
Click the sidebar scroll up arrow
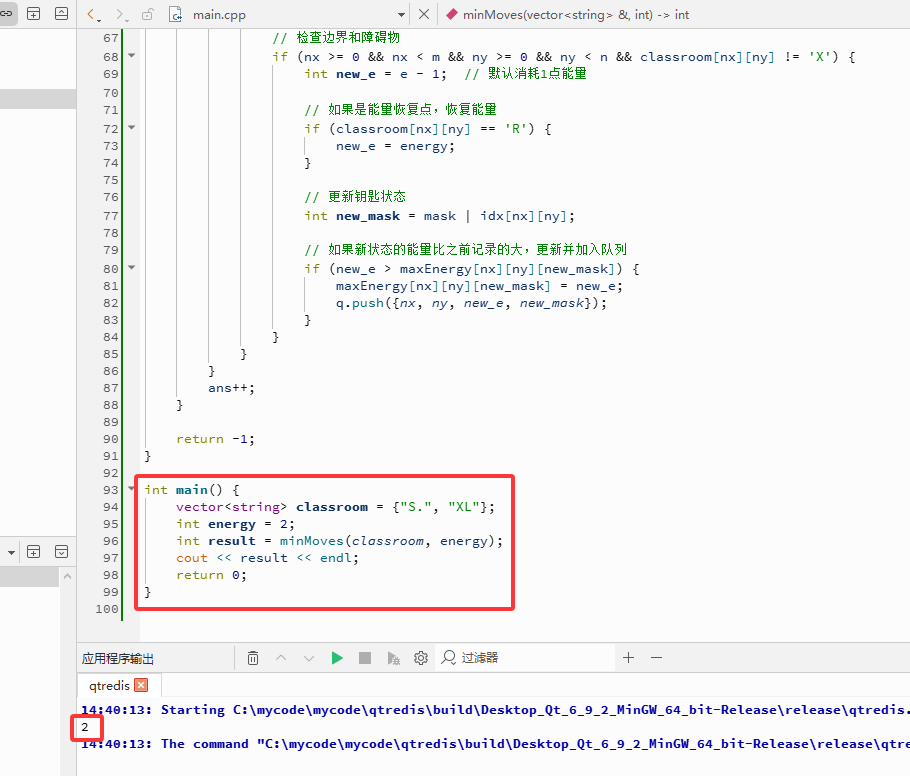67,576
